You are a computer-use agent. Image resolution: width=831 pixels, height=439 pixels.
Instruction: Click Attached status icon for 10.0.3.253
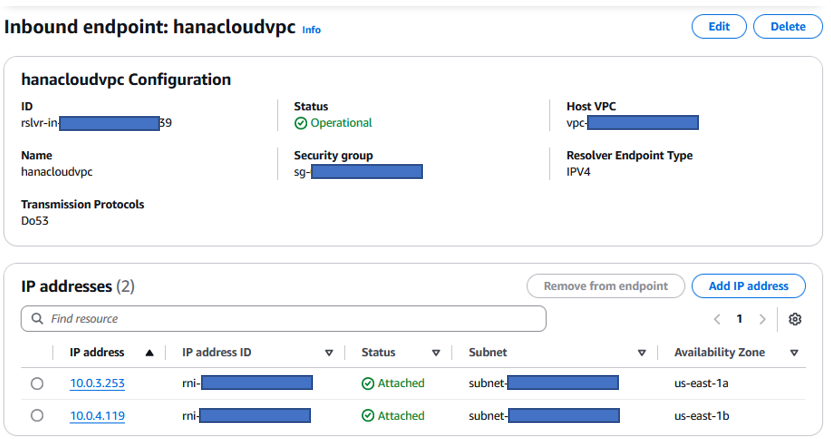(368, 383)
